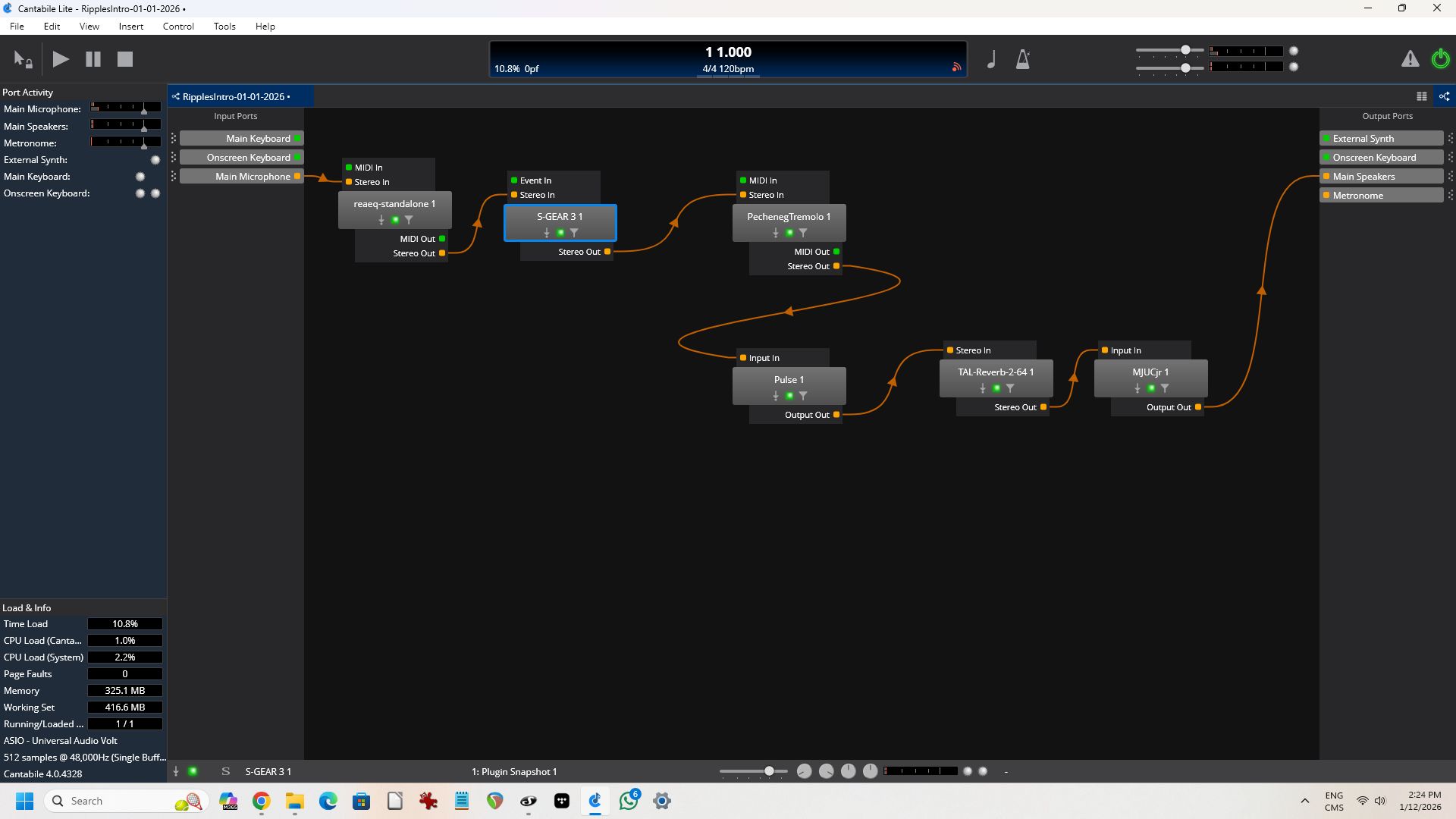Click bypass arrow icon on PechenegTremolo 1

point(775,233)
